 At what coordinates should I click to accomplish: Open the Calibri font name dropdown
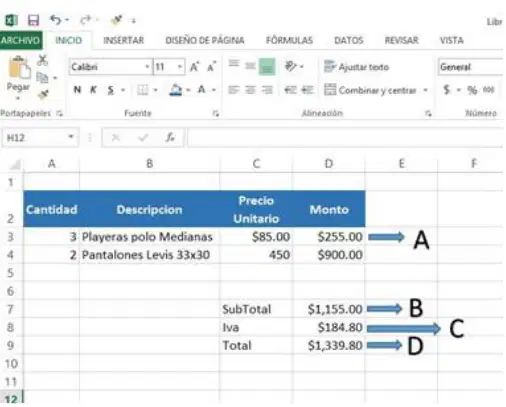pyautogui.click(x=147, y=67)
